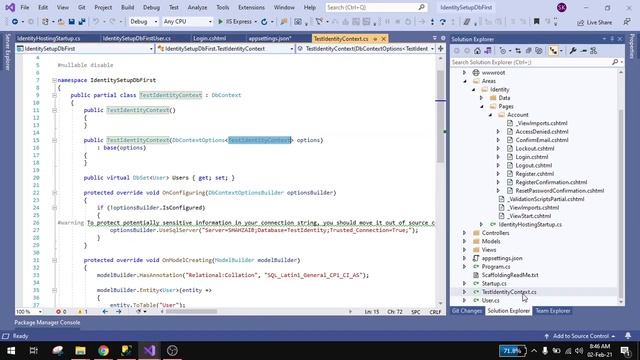Expand the Controllers folder
Viewport: 640px width, 360px height.
click(x=464, y=233)
